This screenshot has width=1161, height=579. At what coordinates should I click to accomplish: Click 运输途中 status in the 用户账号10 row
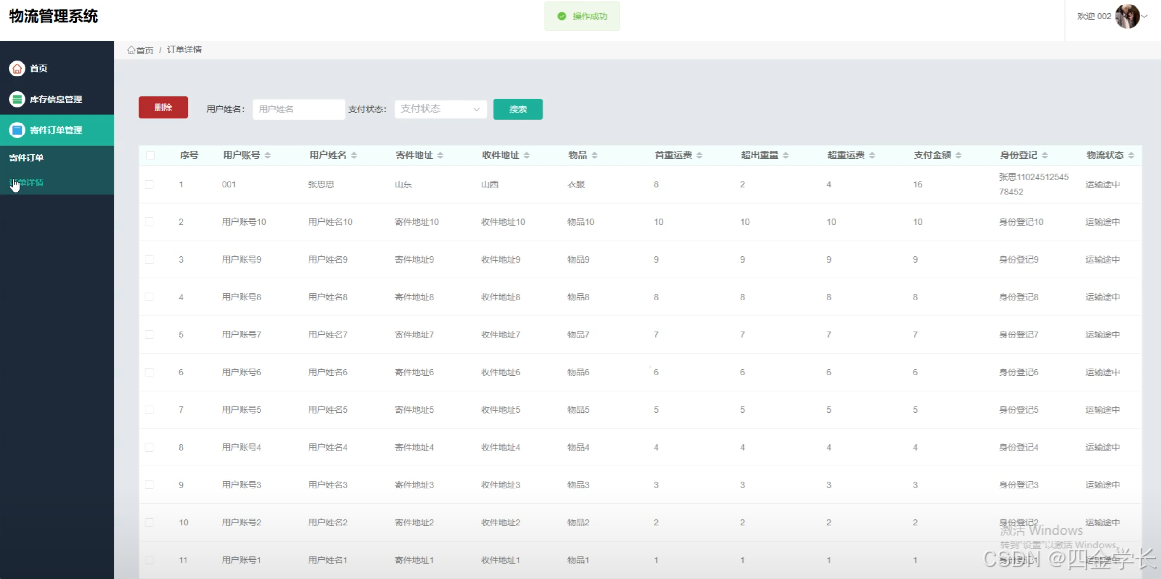(x=1103, y=221)
